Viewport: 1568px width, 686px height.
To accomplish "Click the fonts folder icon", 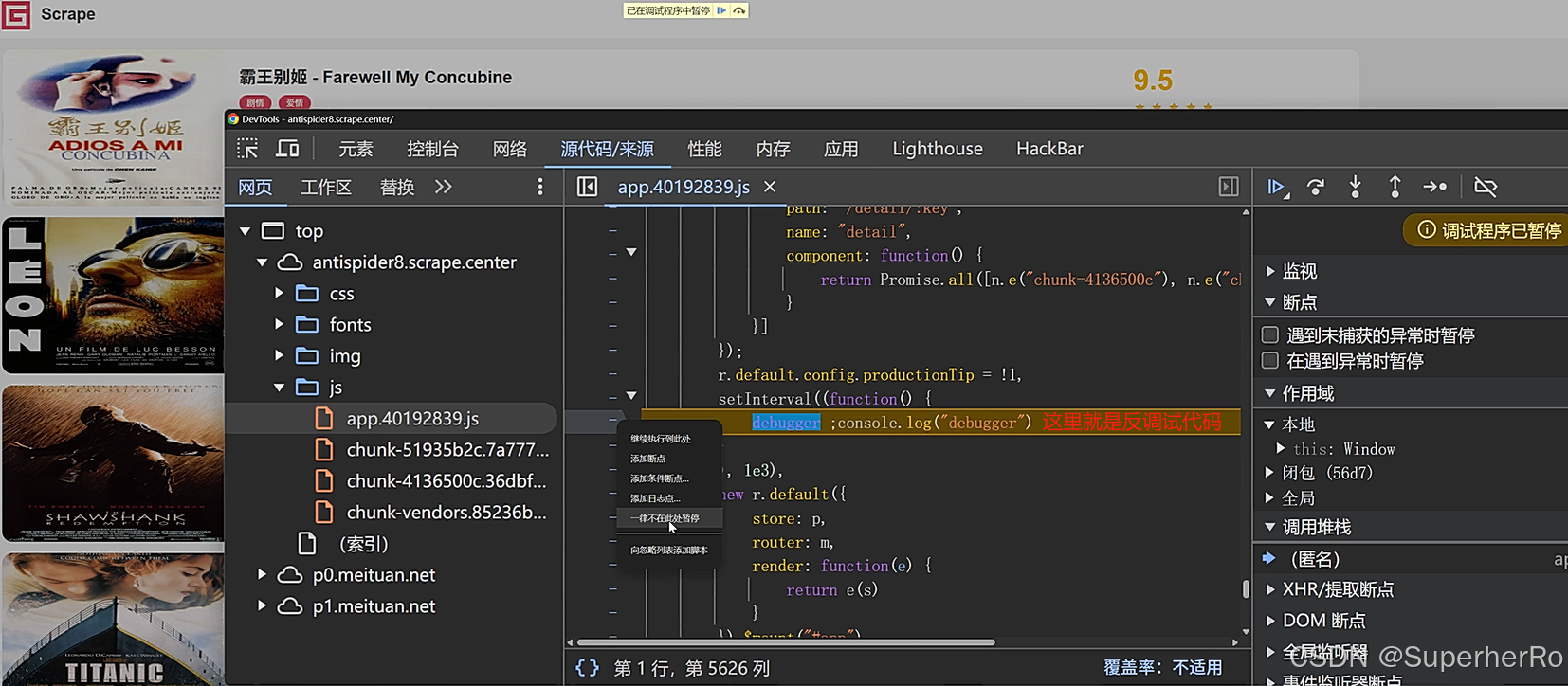I will click(306, 324).
